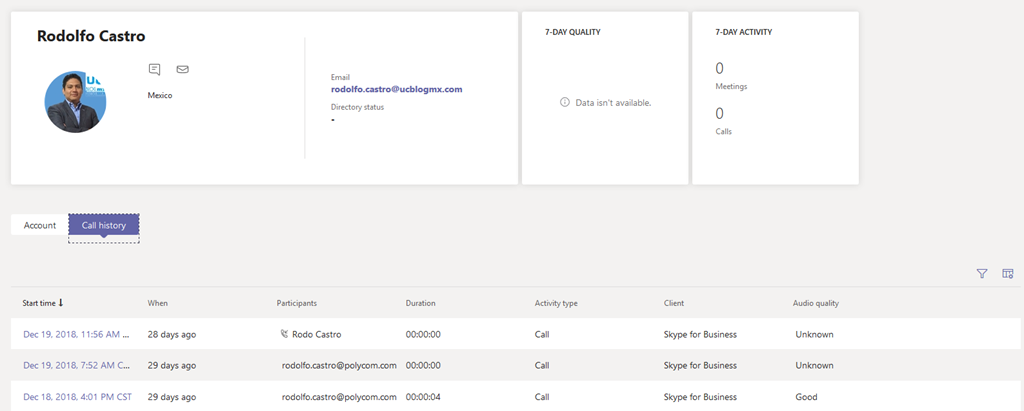Open the Dec 19, 2018, 7:52 AM call

[75, 365]
